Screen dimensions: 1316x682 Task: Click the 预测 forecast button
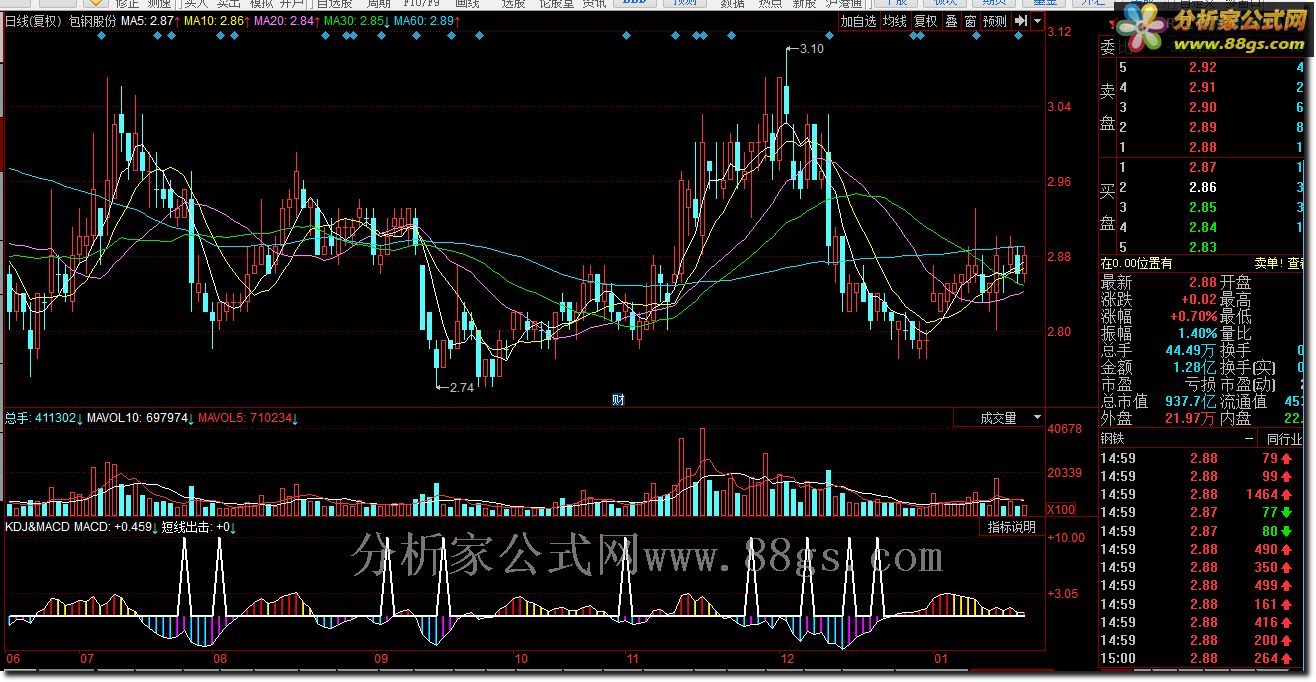coord(994,21)
